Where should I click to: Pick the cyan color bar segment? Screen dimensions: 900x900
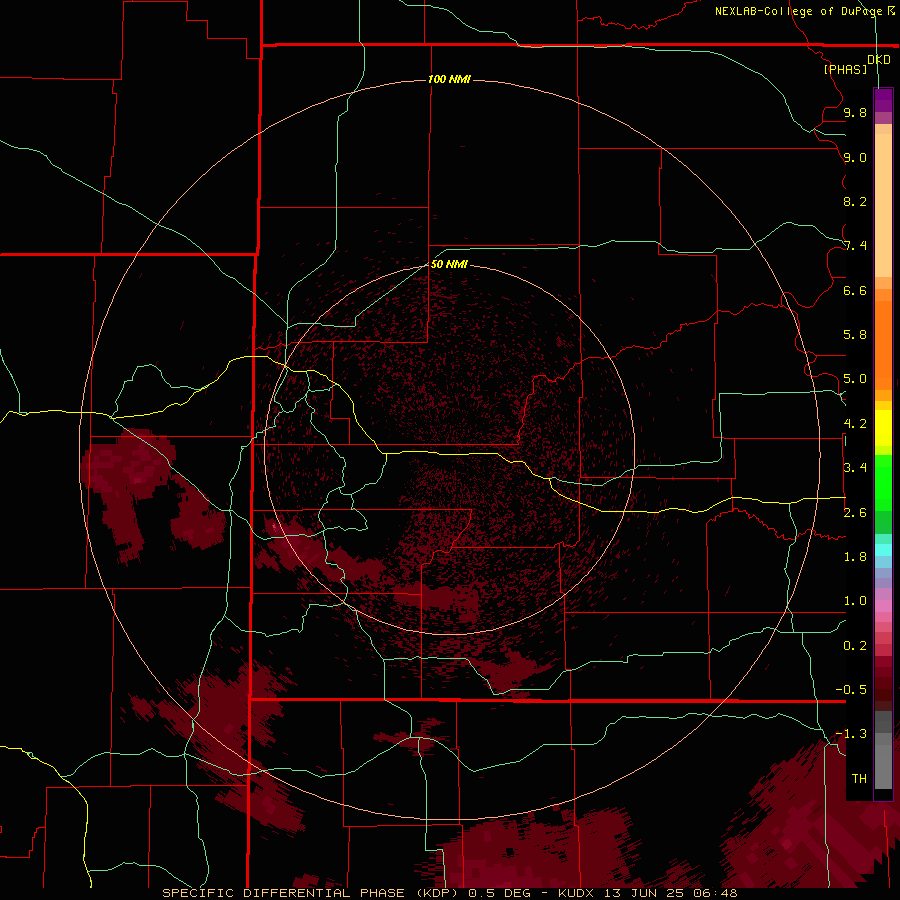click(x=883, y=550)
